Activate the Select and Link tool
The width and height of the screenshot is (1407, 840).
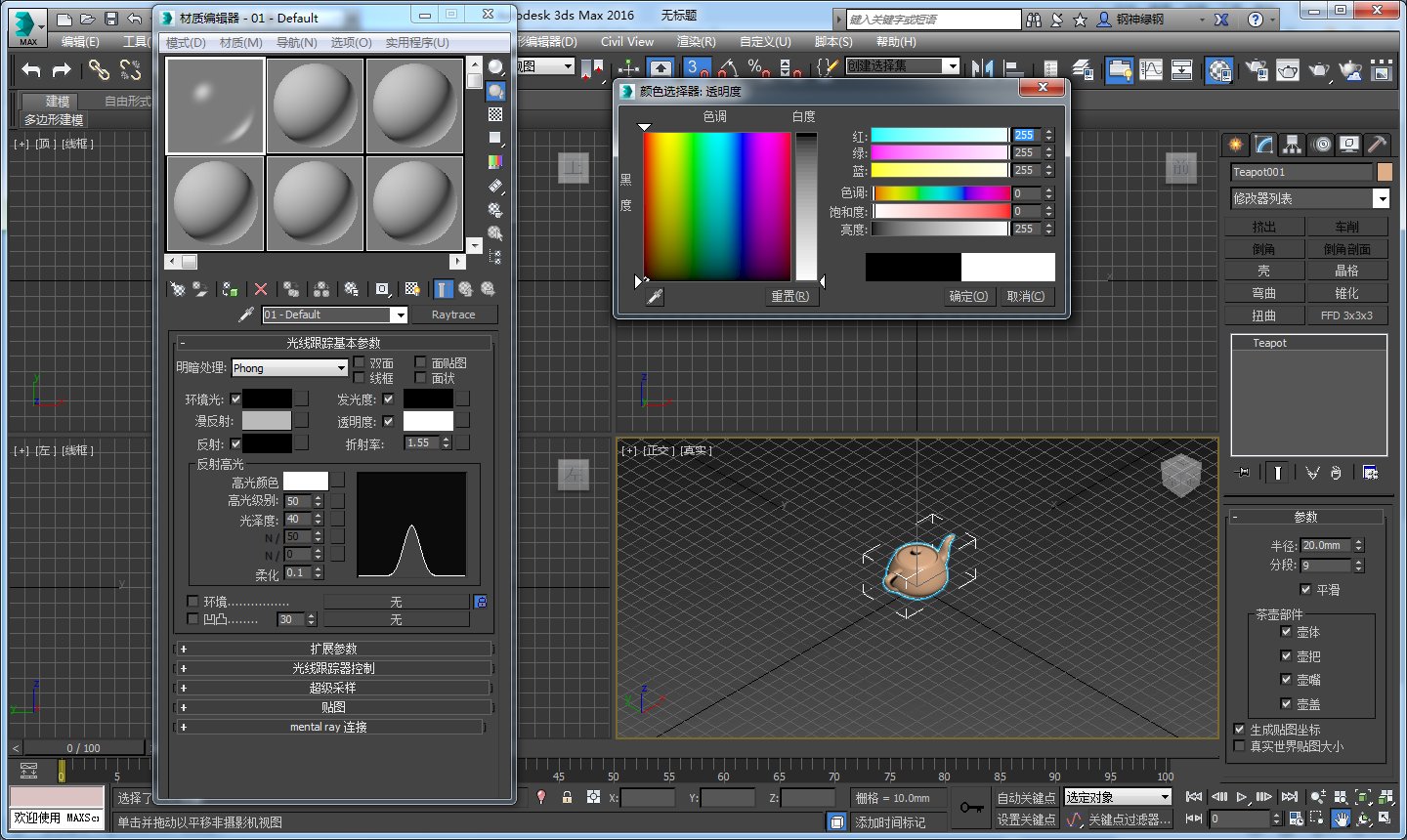point(99,69)
